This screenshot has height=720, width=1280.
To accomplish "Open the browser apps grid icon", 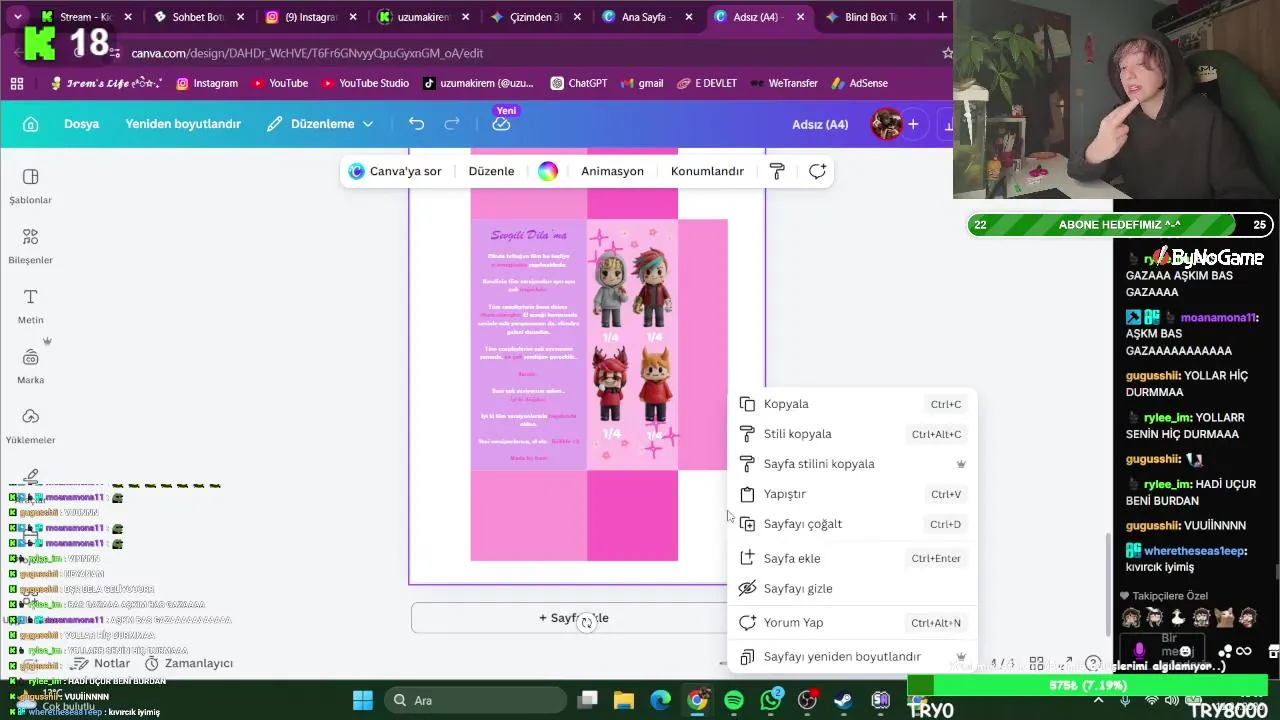I will [x=17, y=83].
